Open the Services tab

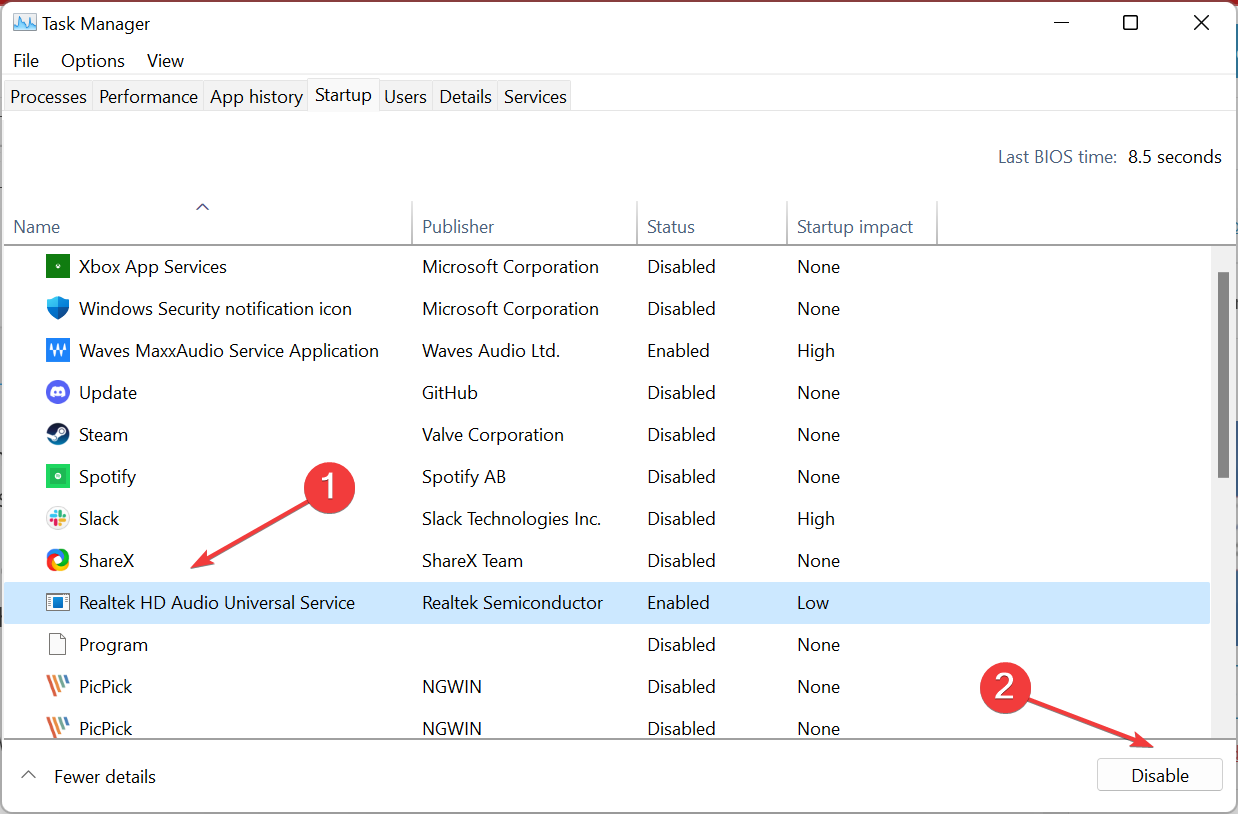tap(535, 97)
